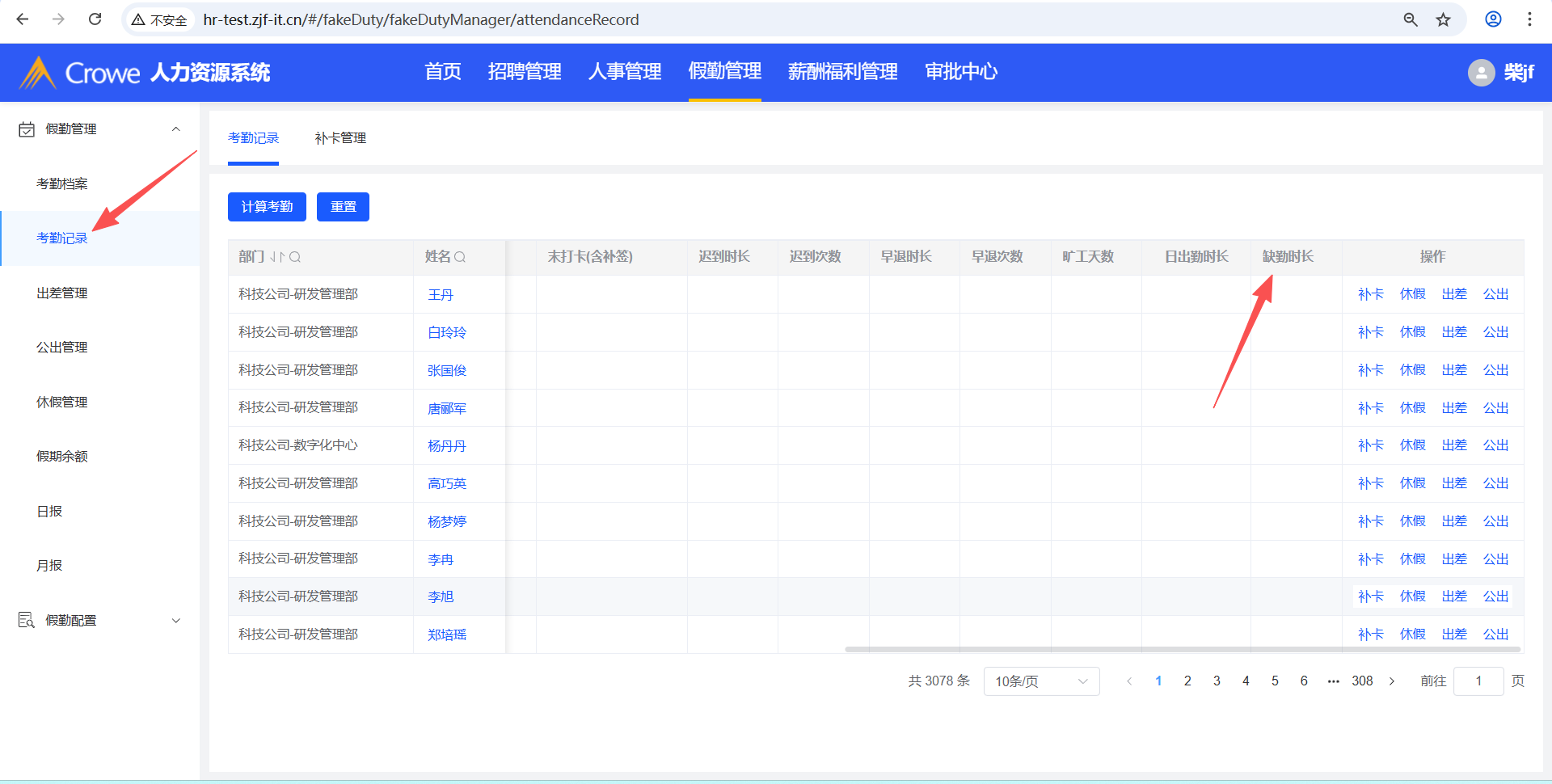Click the browser zoom magnifier icon
Screen dimensions: 1552x784
(x=1410, y=19)
